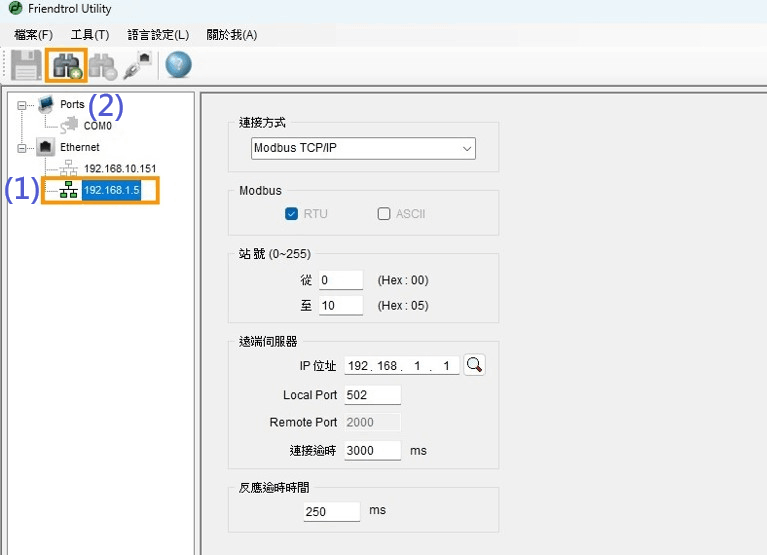
Task: Click the IP address search magnifier
Action: pos(475,366)
